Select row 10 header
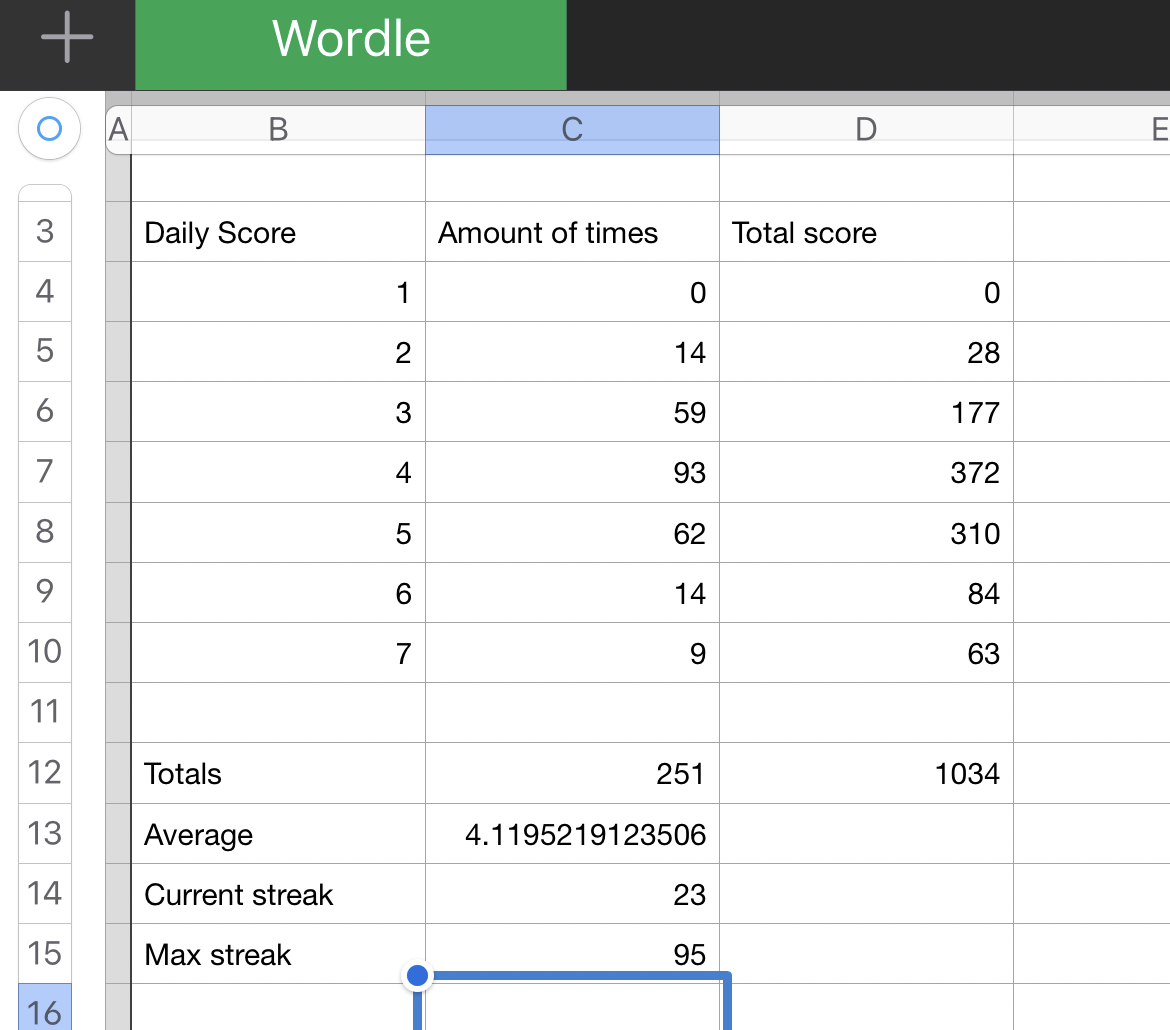Image resolution: width=1170 pixels, height=1030 pixels. pos(45,652)
